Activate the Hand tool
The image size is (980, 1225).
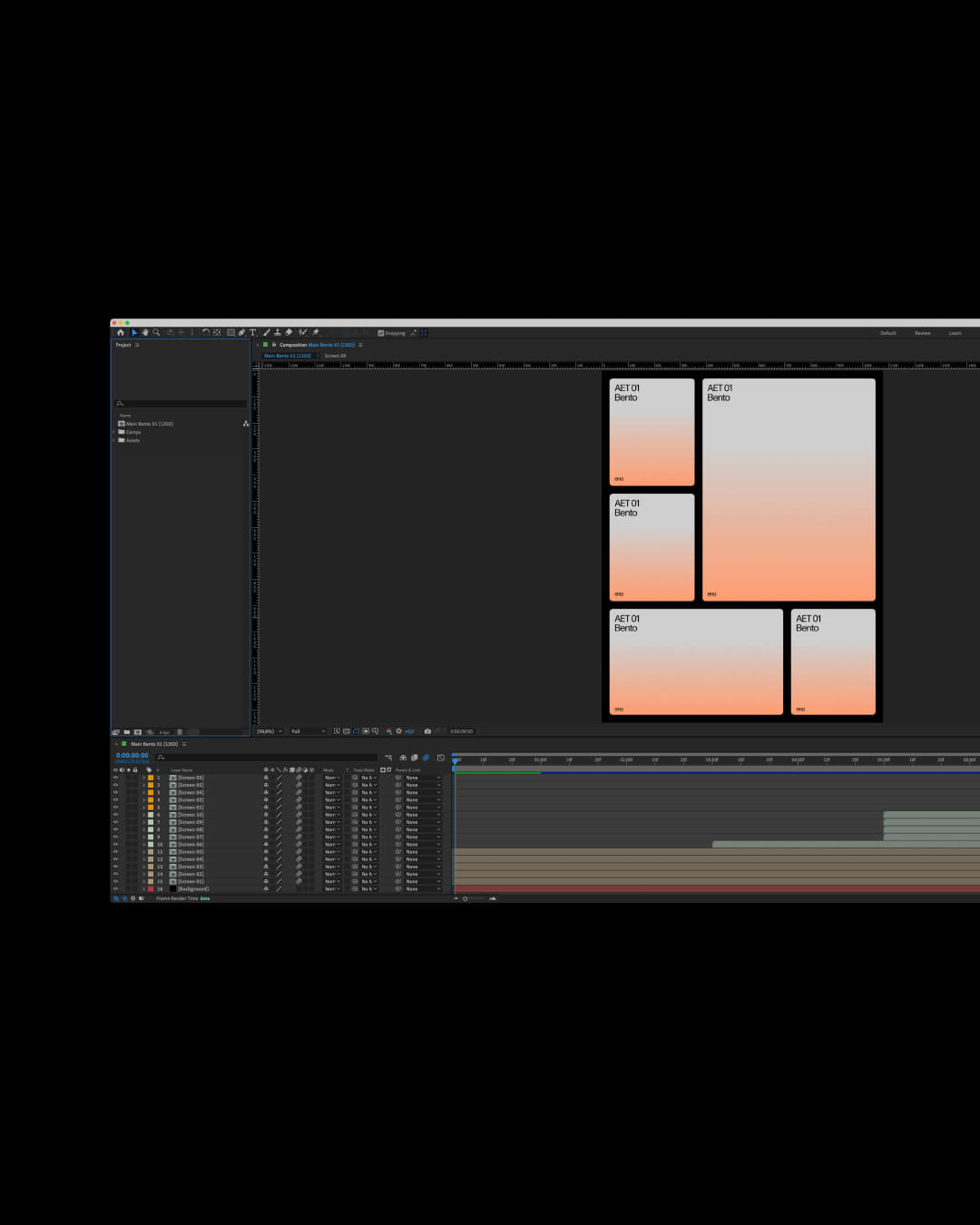[x=145, y=332]
